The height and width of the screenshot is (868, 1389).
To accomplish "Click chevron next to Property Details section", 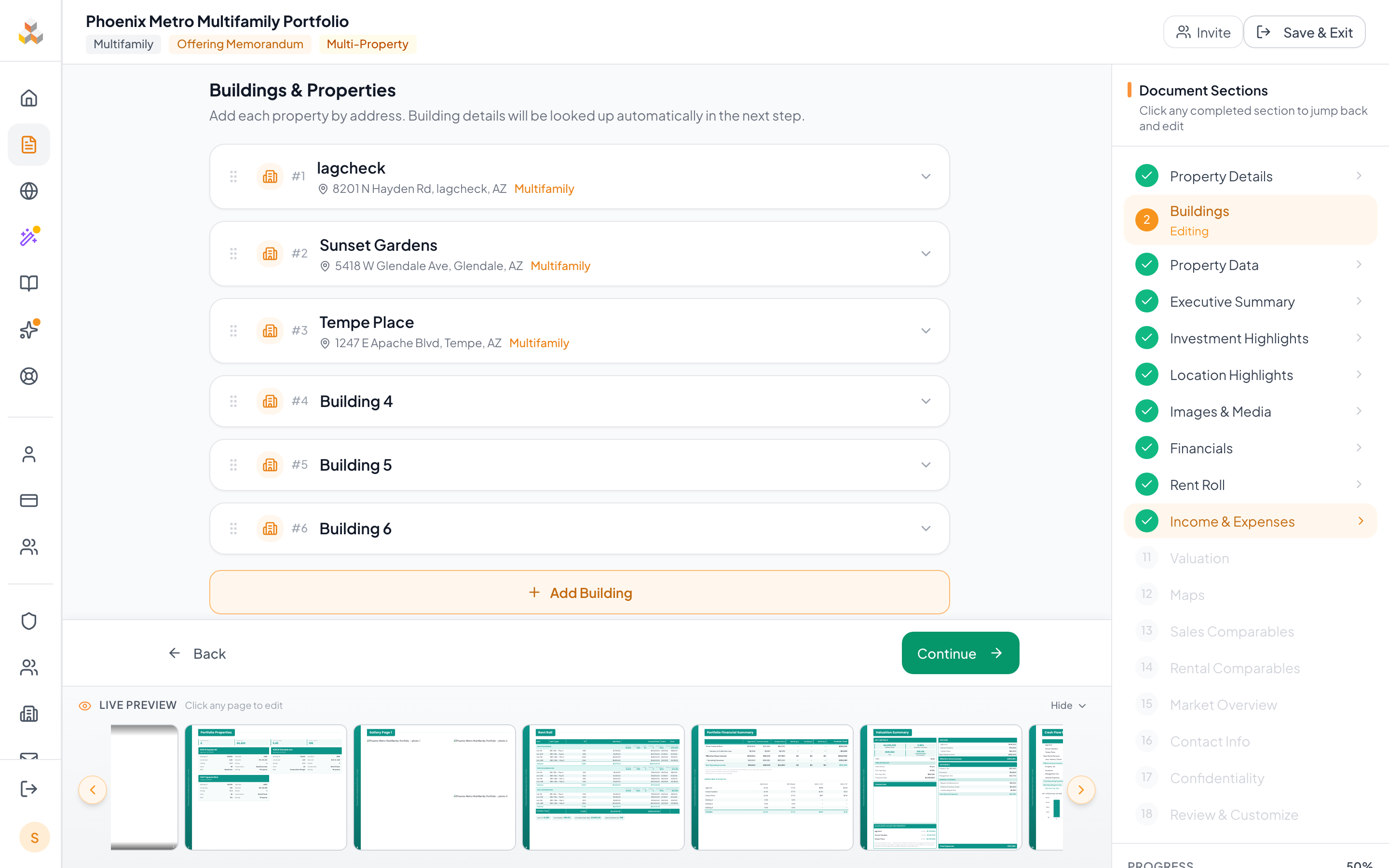I will click(1359, 176).
